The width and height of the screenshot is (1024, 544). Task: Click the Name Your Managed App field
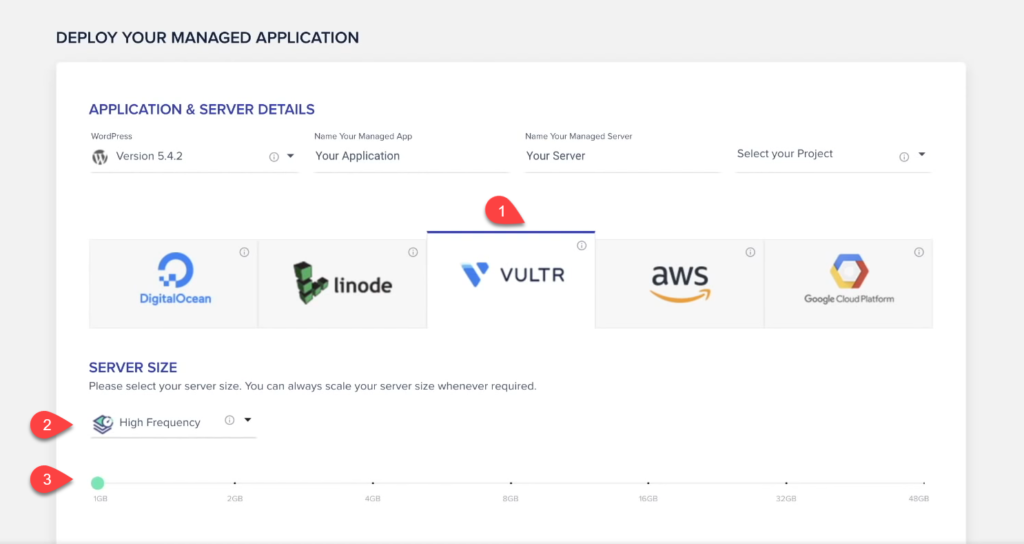[x=411, y=156]
